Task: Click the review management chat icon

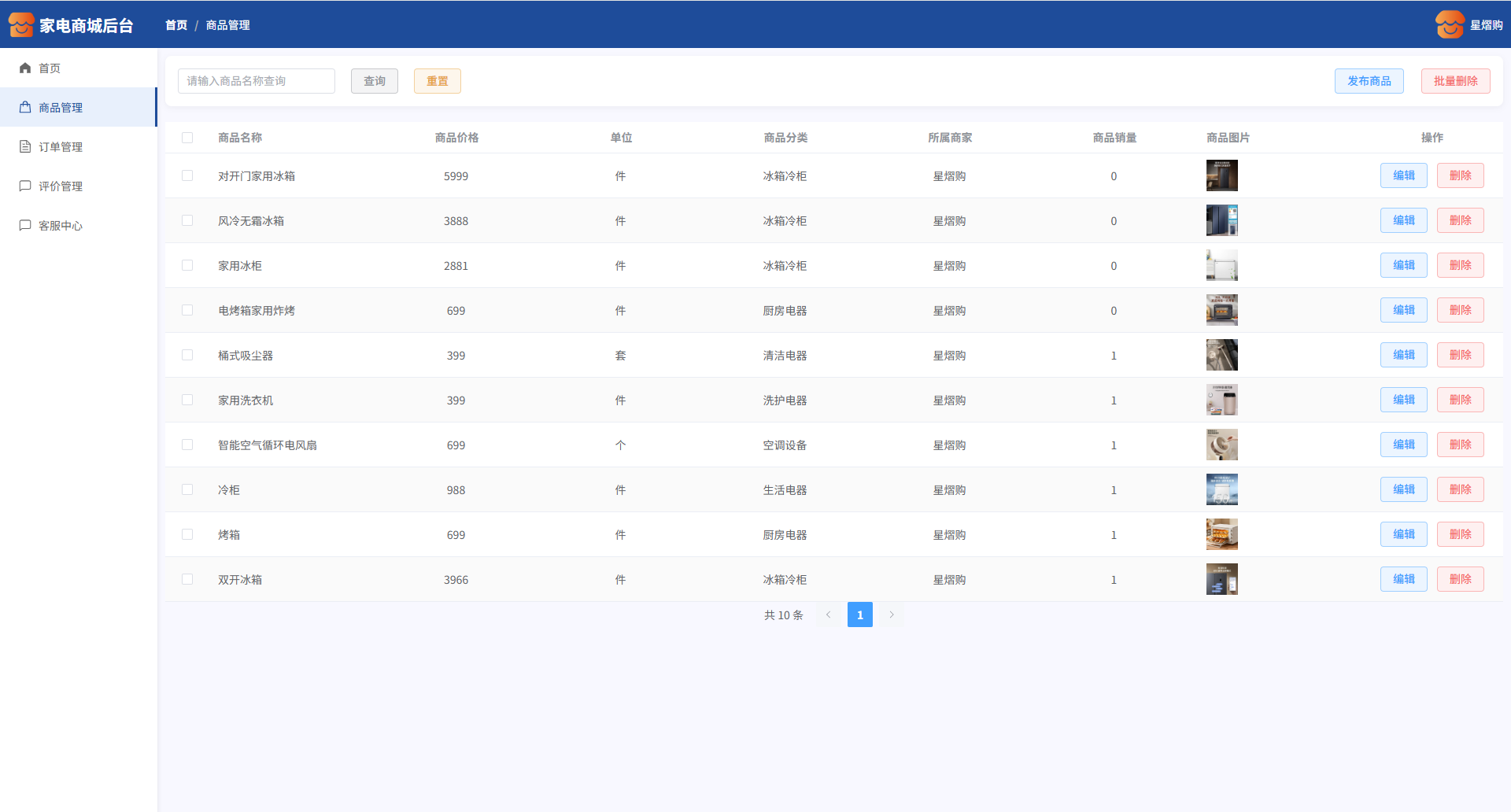Action: pyautogui.click(x=25, y=186)
